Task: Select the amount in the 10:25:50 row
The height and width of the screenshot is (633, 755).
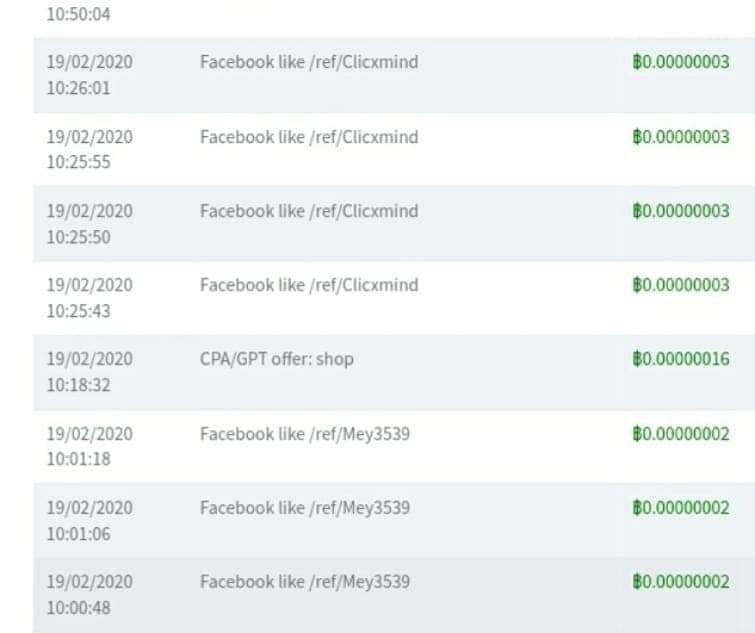Action: 686,211
